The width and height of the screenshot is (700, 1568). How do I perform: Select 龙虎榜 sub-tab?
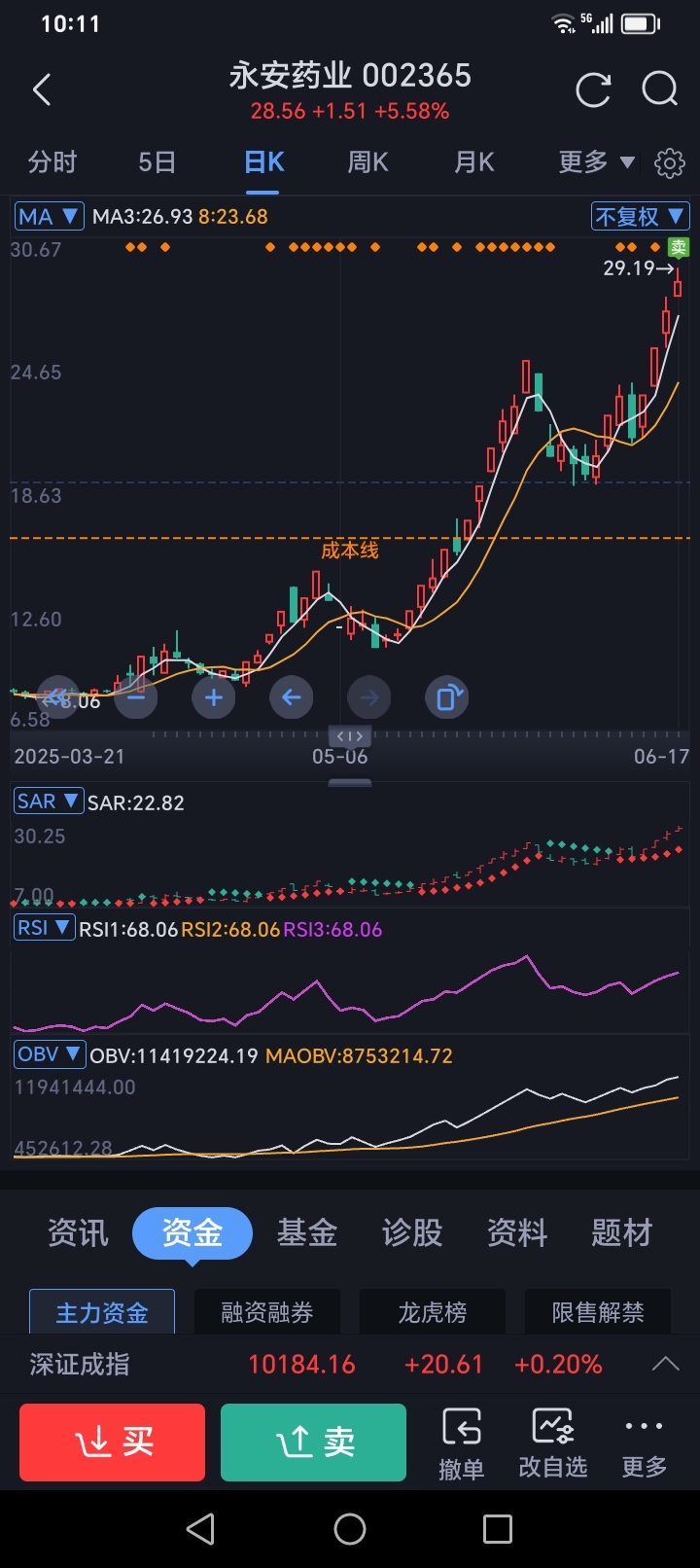tap(433, 1312)
